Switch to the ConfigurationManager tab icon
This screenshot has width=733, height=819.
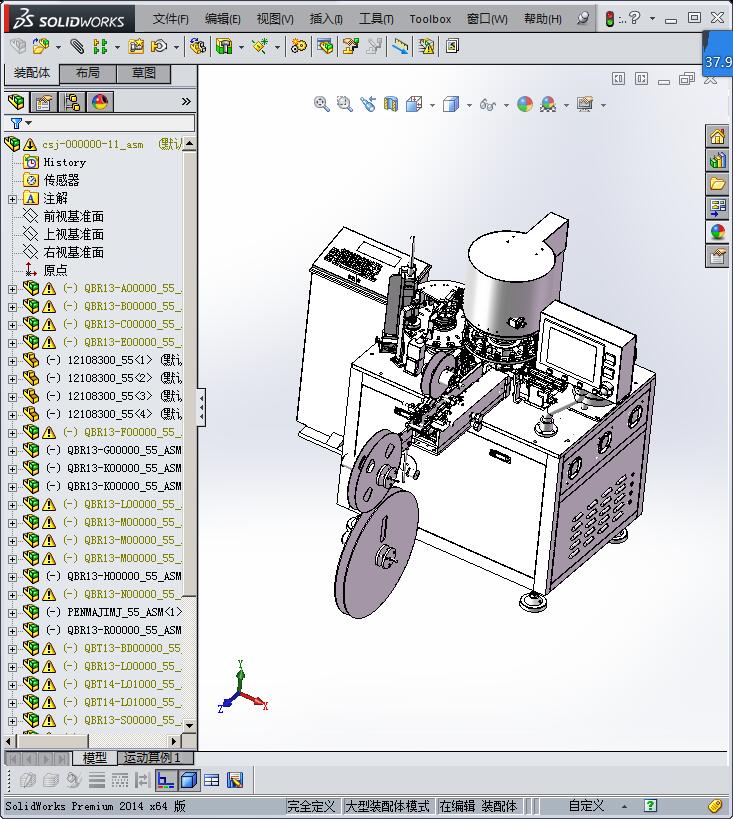pyautogui.click(x=72, y=102)
